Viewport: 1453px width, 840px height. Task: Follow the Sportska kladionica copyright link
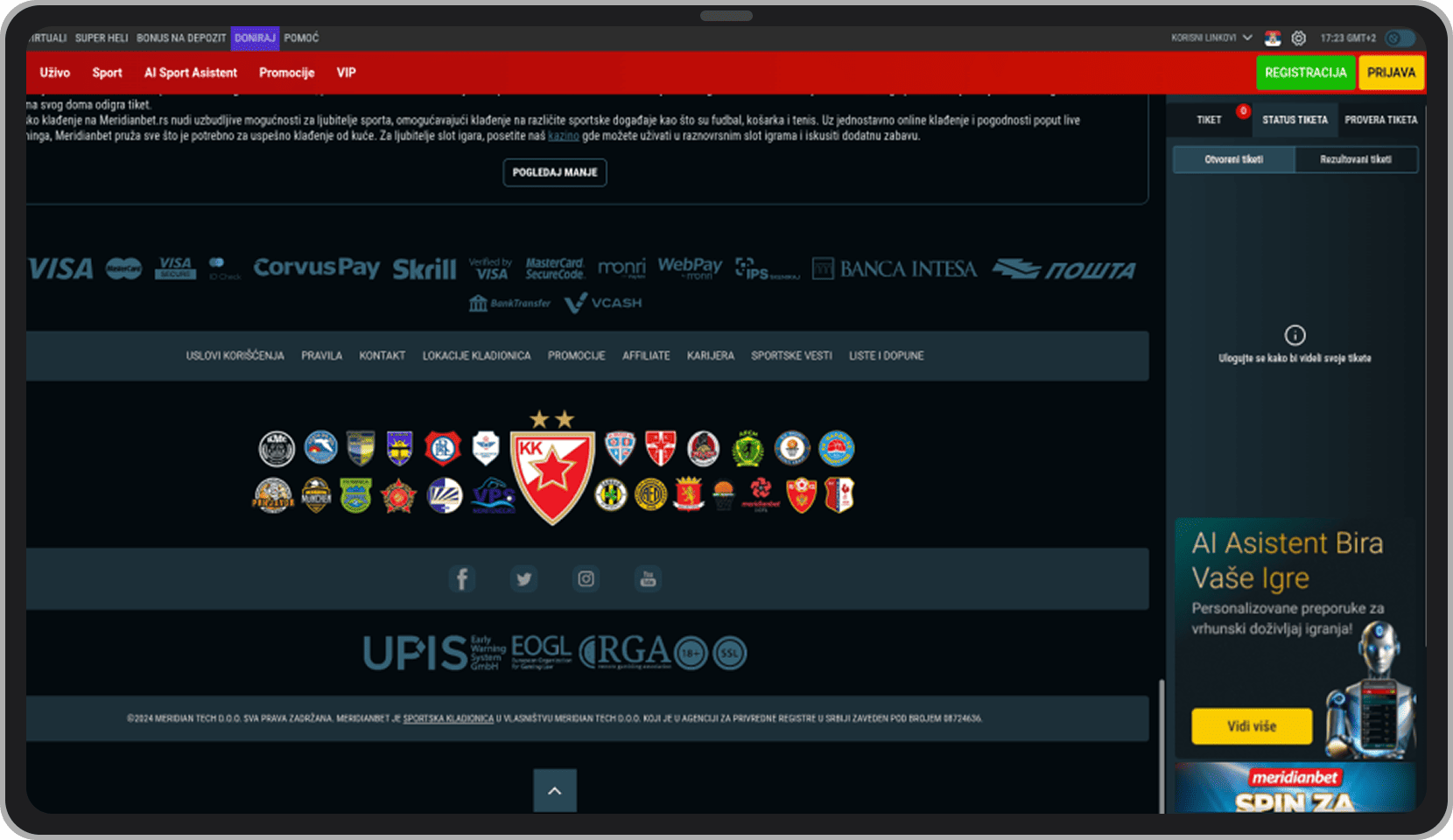448,718
